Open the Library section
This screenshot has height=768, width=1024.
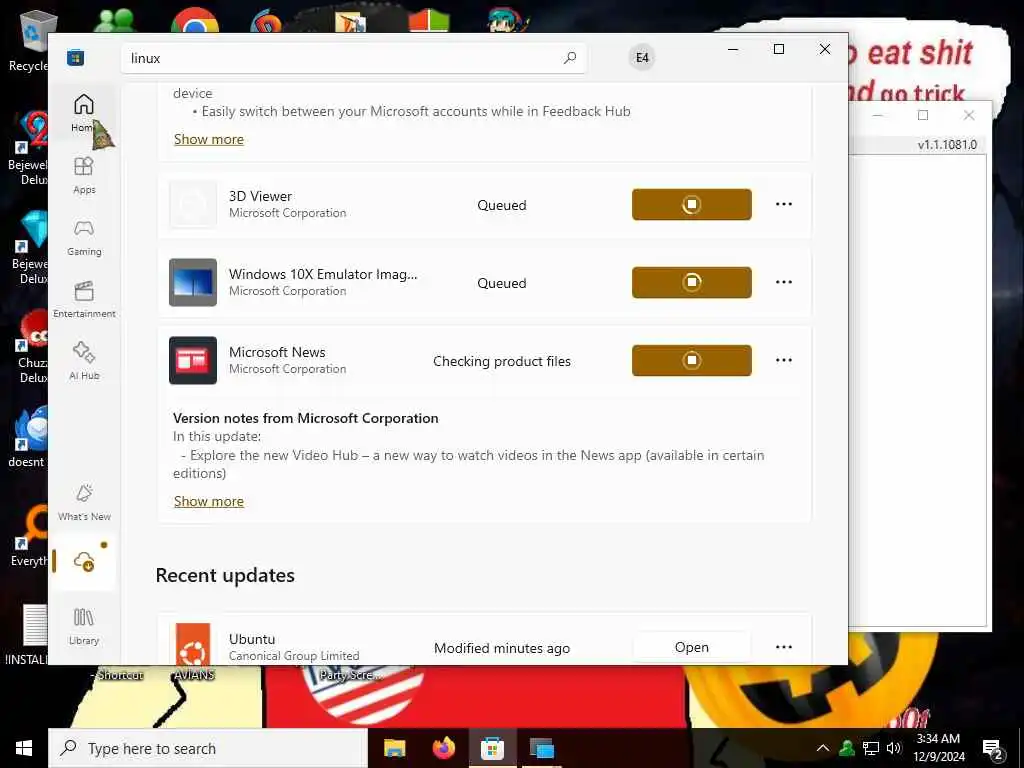coord(84,626)
